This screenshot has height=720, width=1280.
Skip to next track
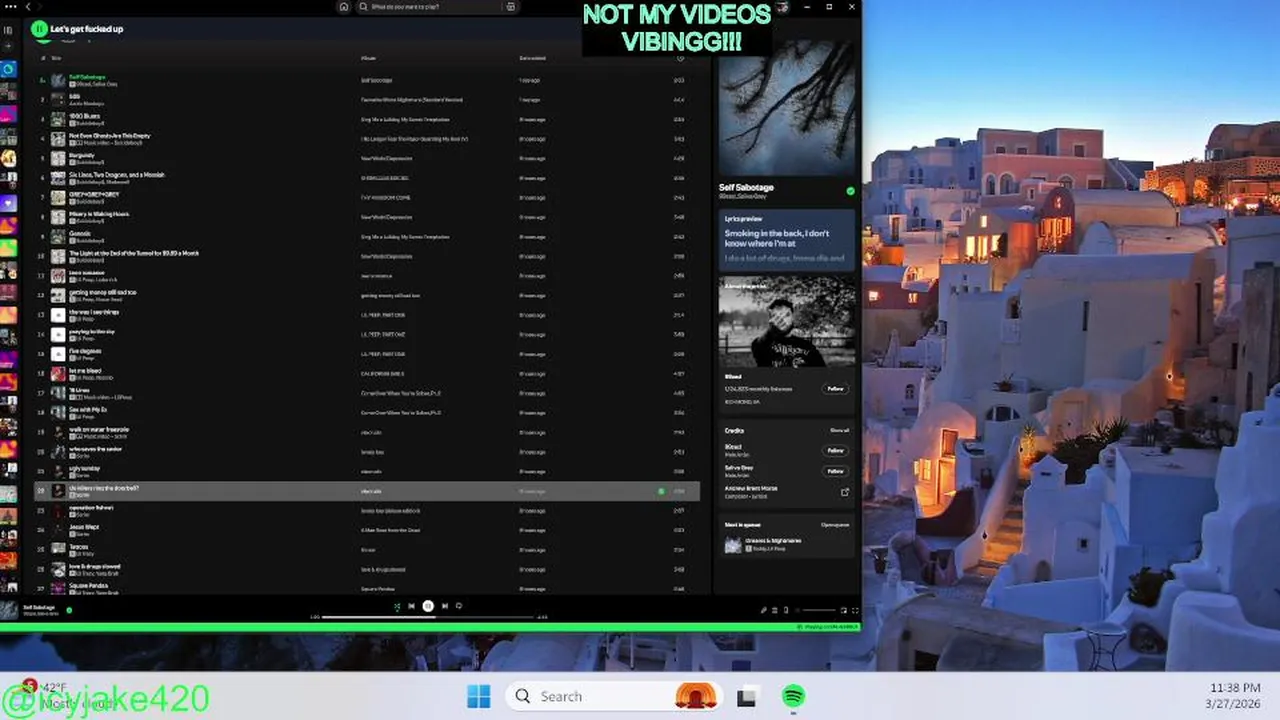445,606
